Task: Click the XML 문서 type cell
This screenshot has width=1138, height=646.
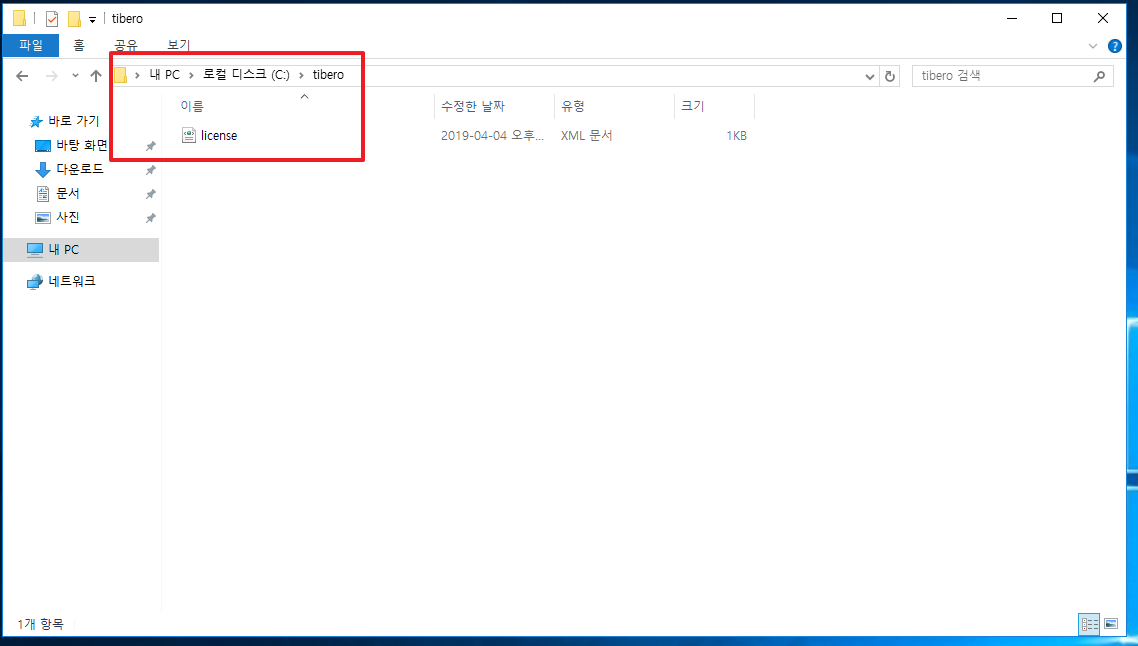Action: click(586, 136)
